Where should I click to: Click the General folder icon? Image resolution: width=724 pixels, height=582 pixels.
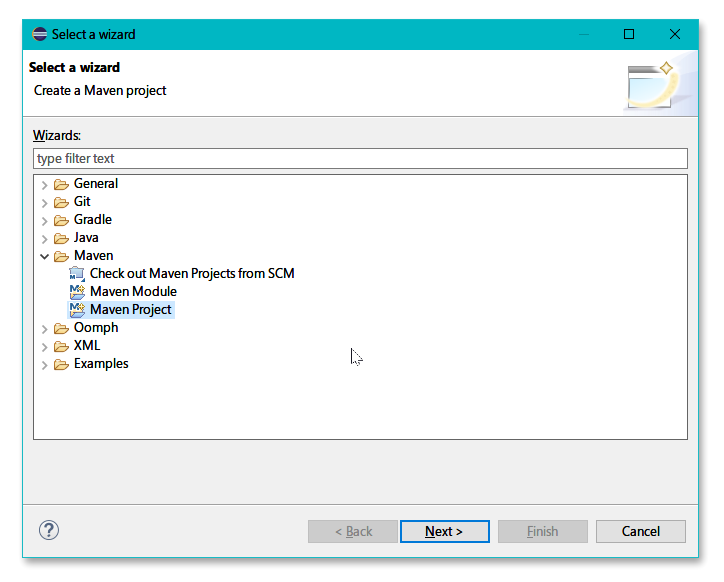[61, 184]
